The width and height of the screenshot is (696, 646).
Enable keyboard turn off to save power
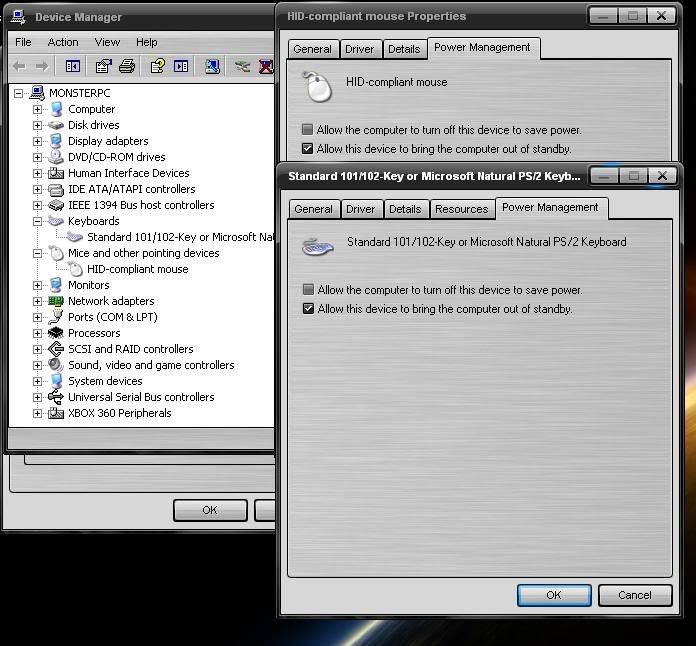click(308, 290)
